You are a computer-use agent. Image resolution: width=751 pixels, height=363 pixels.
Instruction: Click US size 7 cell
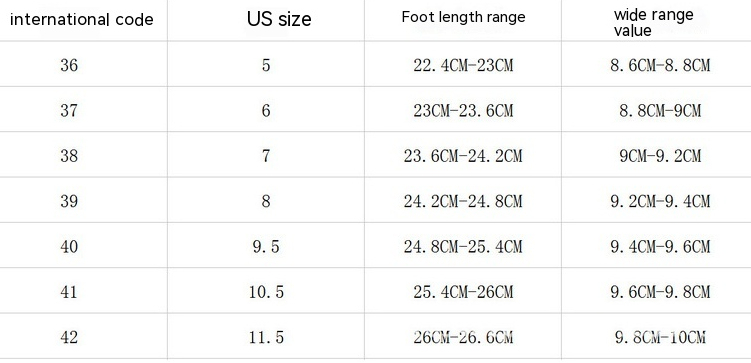click(266, 156)
